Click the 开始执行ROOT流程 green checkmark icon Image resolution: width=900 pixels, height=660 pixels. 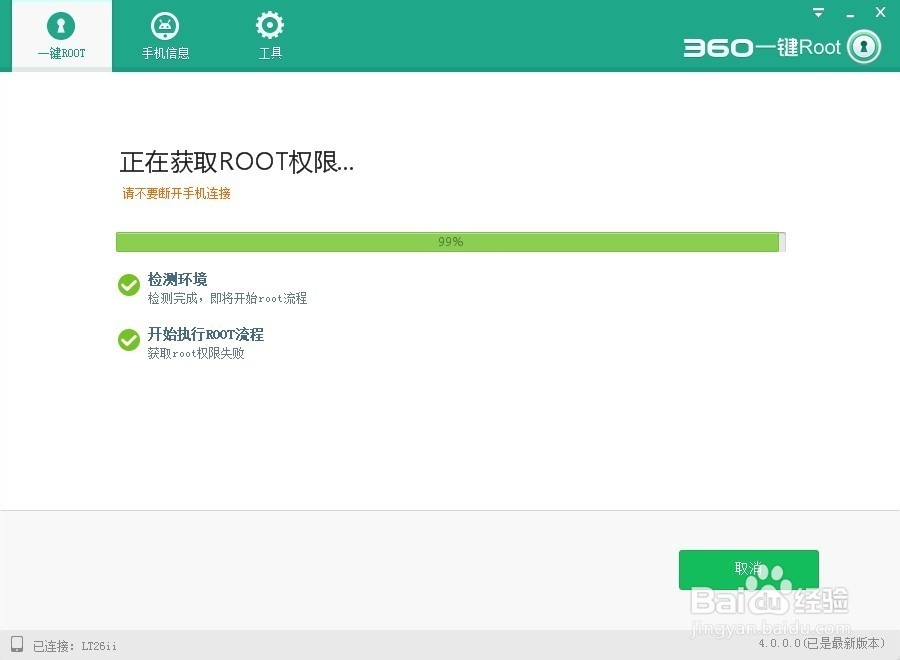tap(129, 340)
